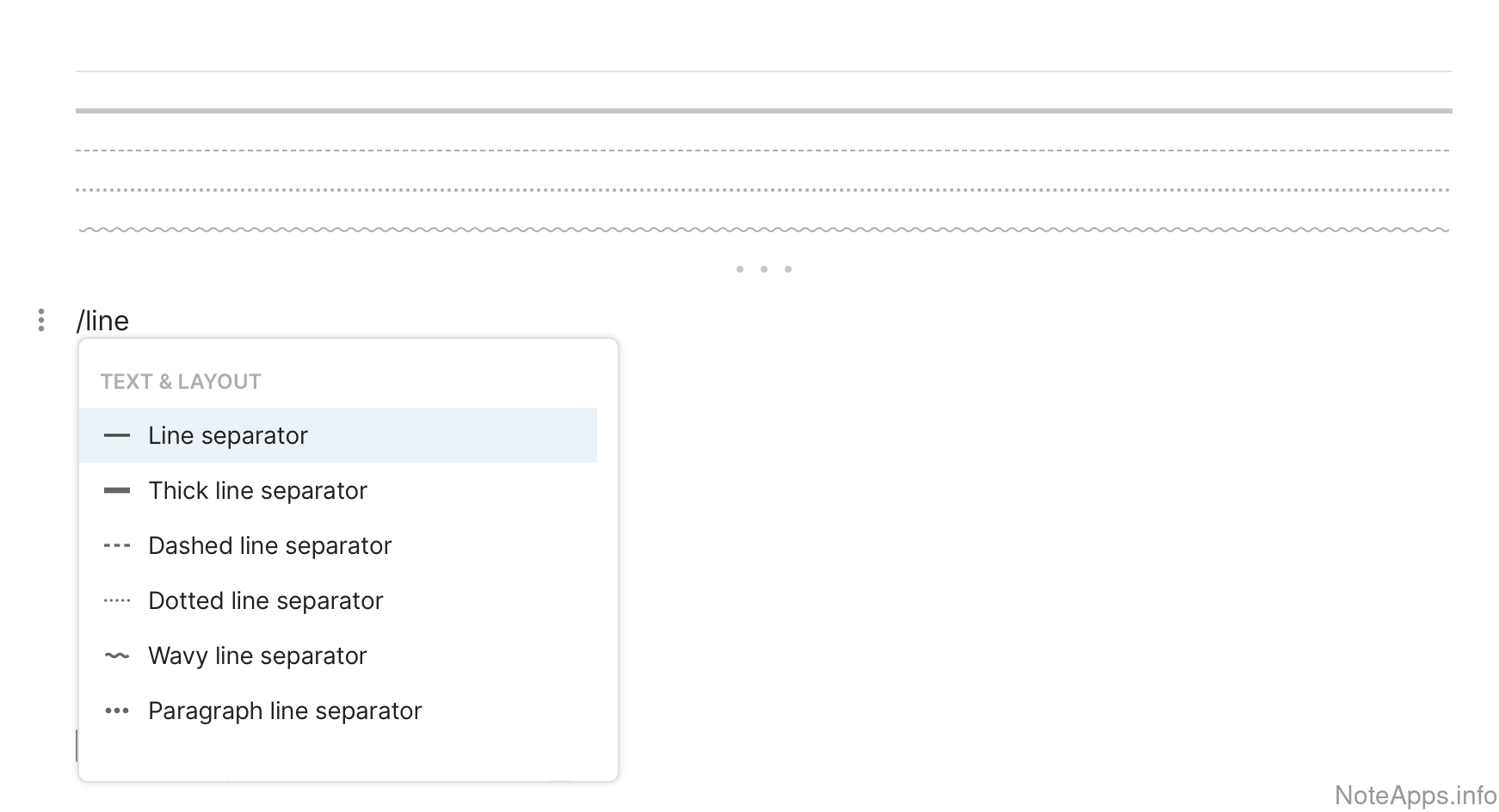Select the thin solid divider in the document
1499x812 pixels.
(x=763, y=71)
